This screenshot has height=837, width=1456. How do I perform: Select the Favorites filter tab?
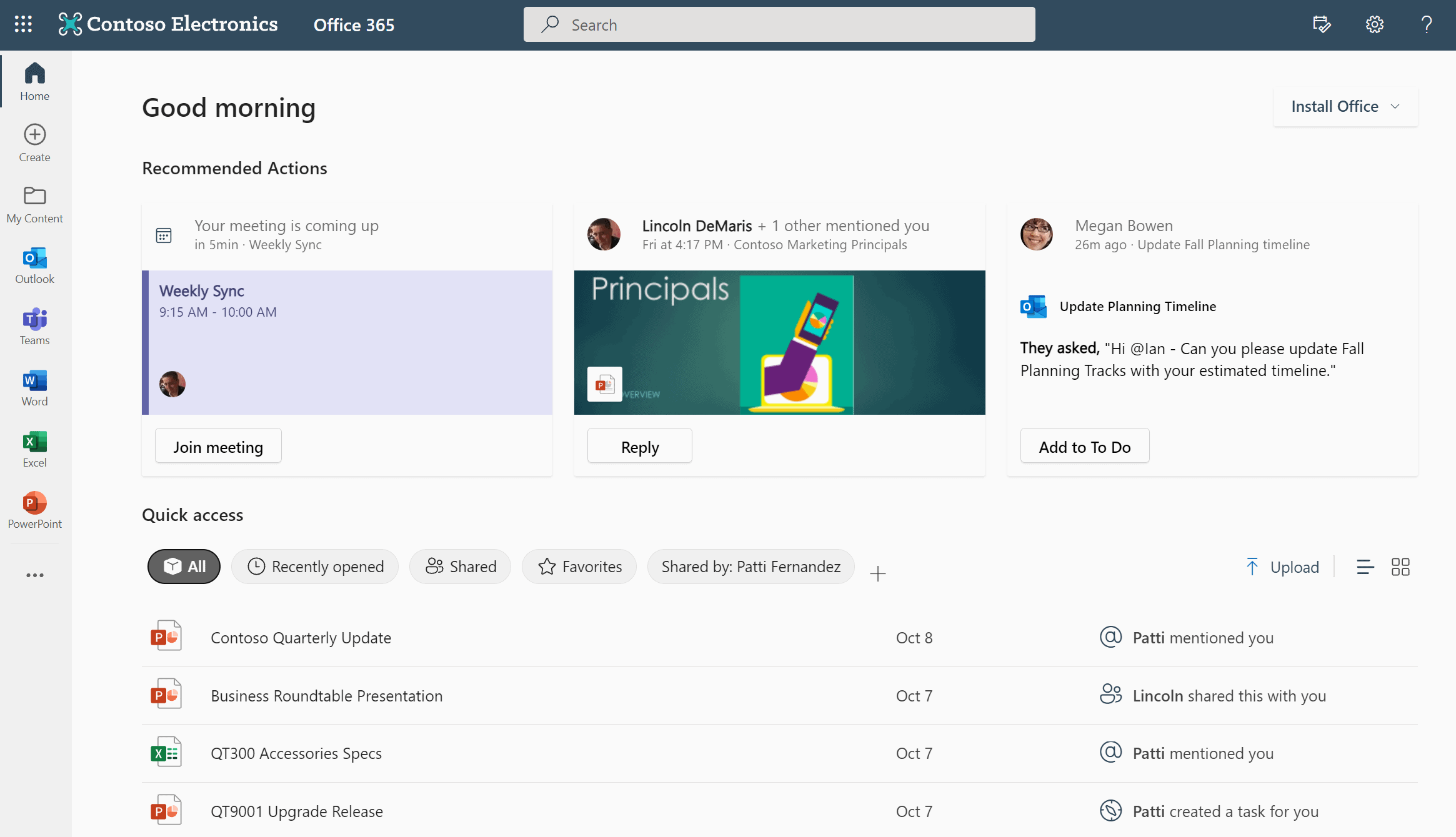[579, 567]
